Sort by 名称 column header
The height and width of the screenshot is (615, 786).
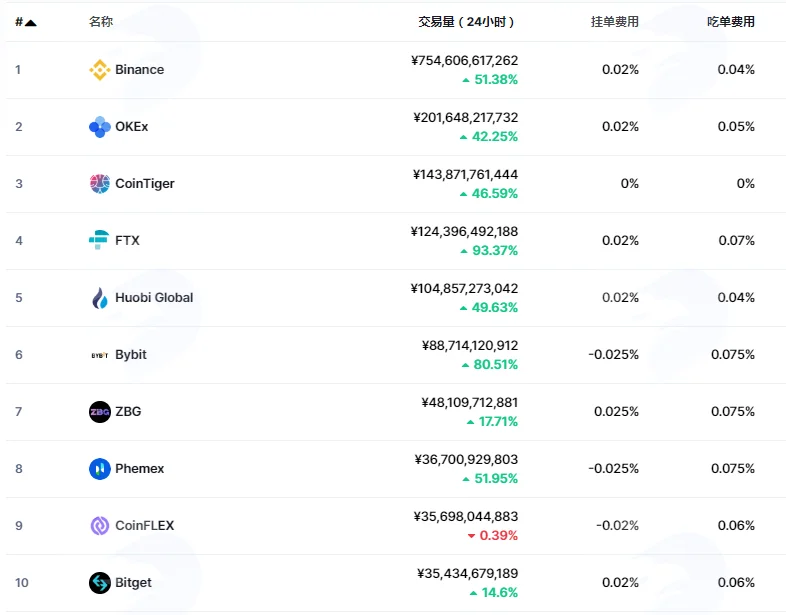coord(101,22)
